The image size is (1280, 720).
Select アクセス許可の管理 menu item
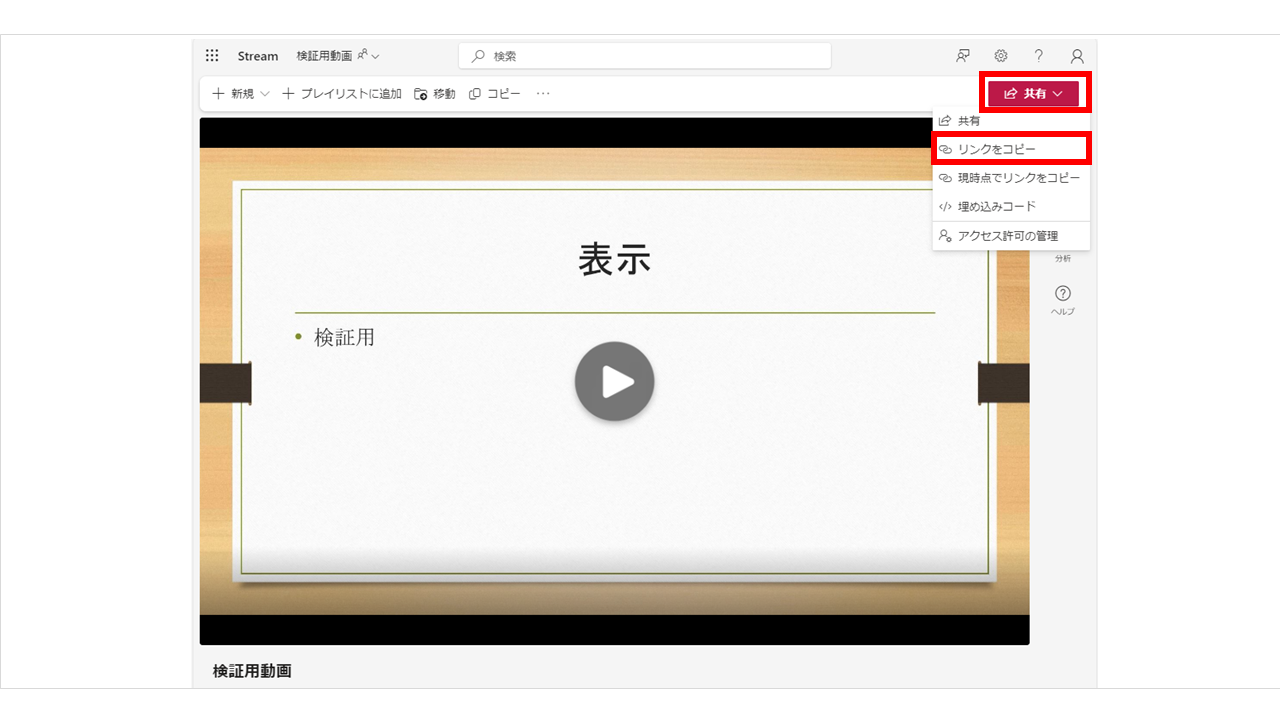[x=1011, y=236]
